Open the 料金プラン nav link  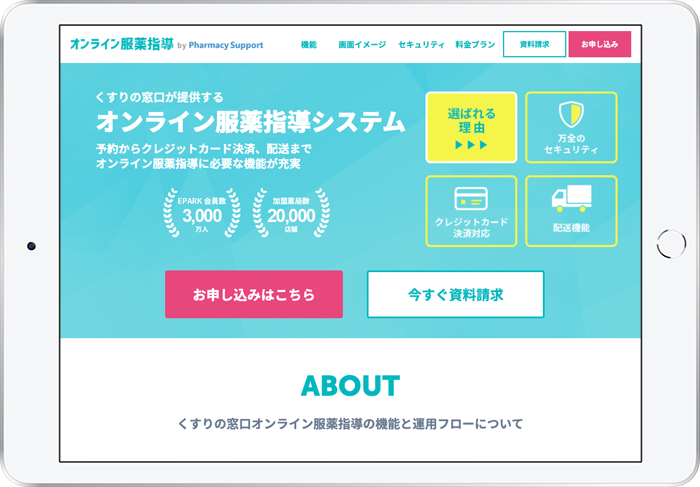pyautogui.click(x=475, y=45)
